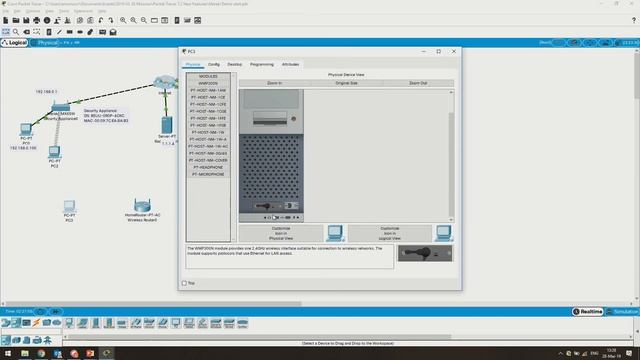Click Customize Icon in Physical View button
The width and height of the screenshot is (640, 360).
(281, 233)
